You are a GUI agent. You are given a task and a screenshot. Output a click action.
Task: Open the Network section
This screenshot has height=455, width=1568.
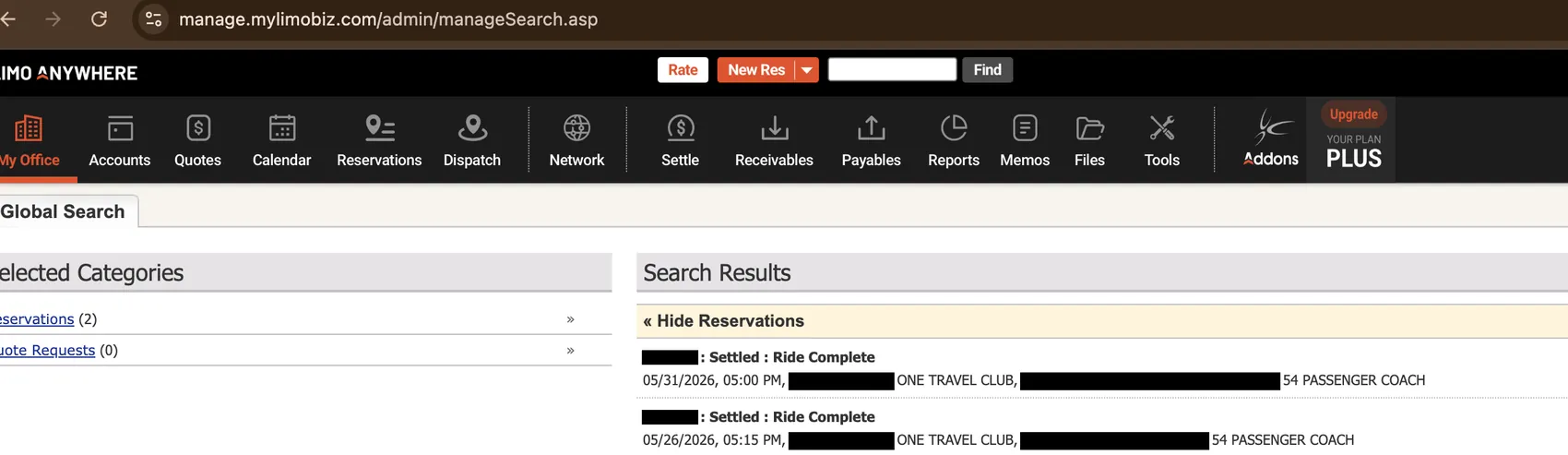pos(576,140)
